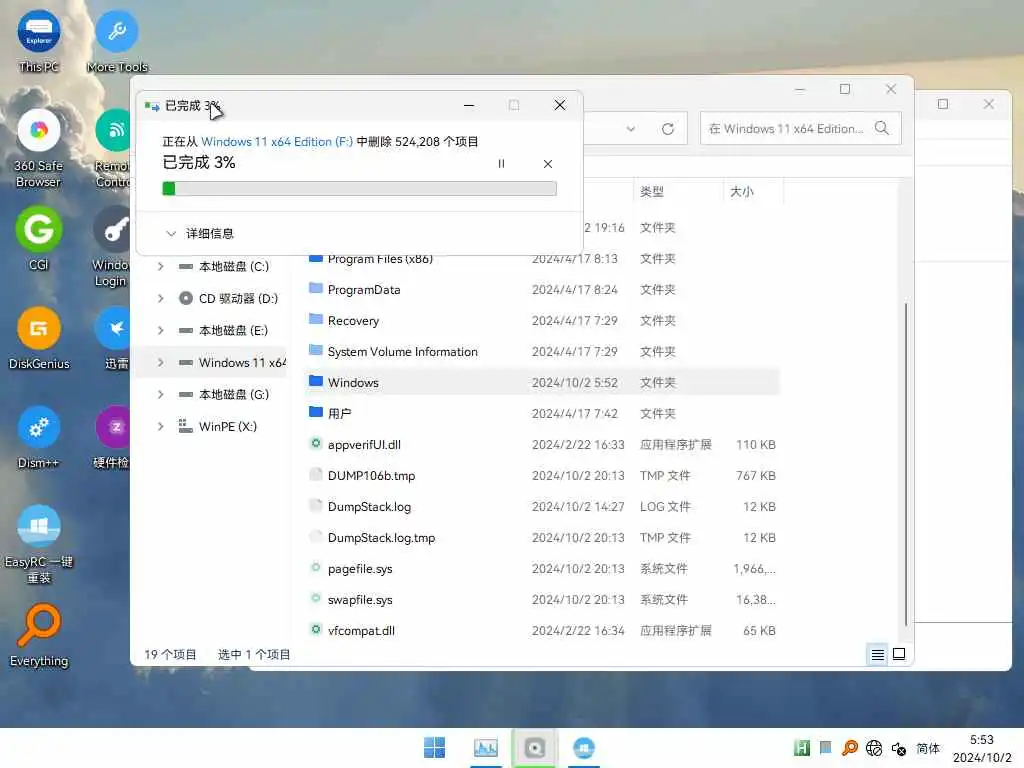Launch the DiskGenius desktop icon

39,338
